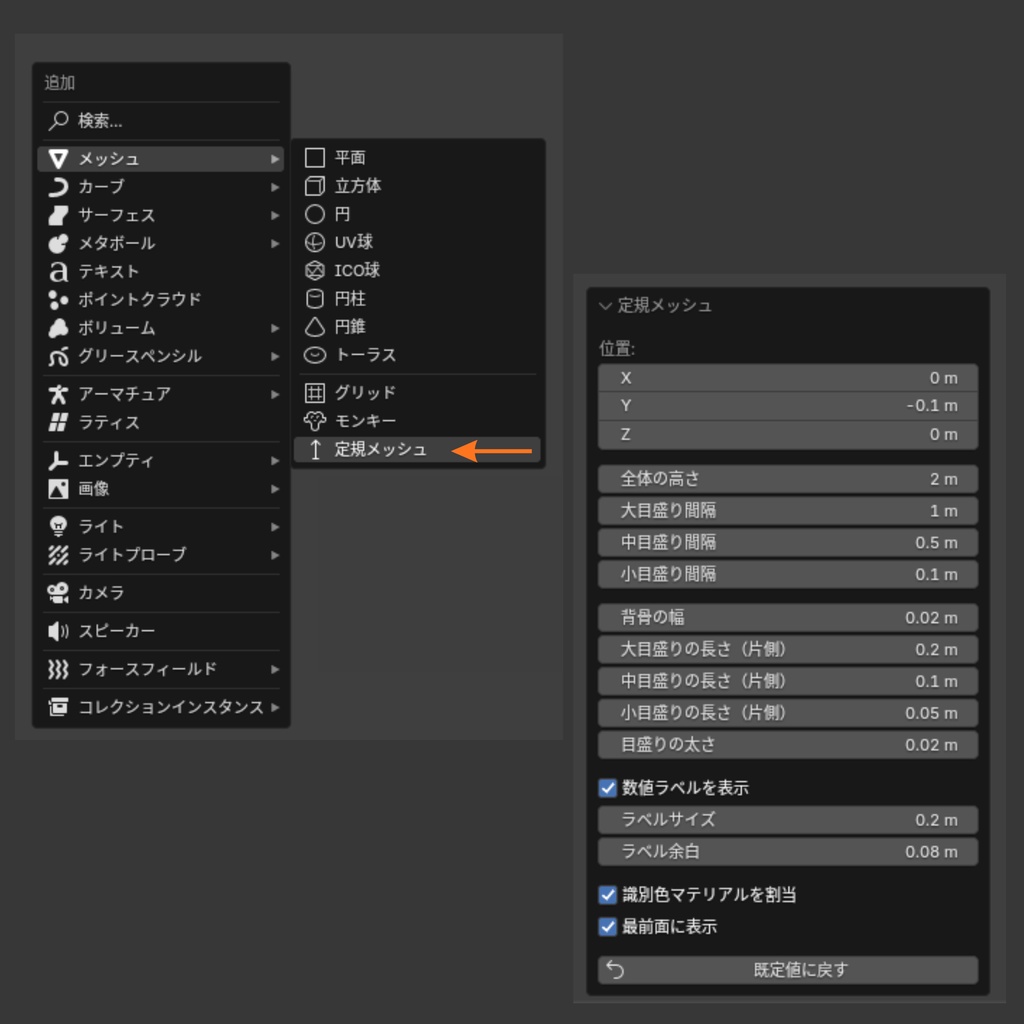The height and width of the screenshot is (1024, 1024).
Task: Toggle the 識別色マテリアルを割当 checkbox
Action: [x=607, y=895]
